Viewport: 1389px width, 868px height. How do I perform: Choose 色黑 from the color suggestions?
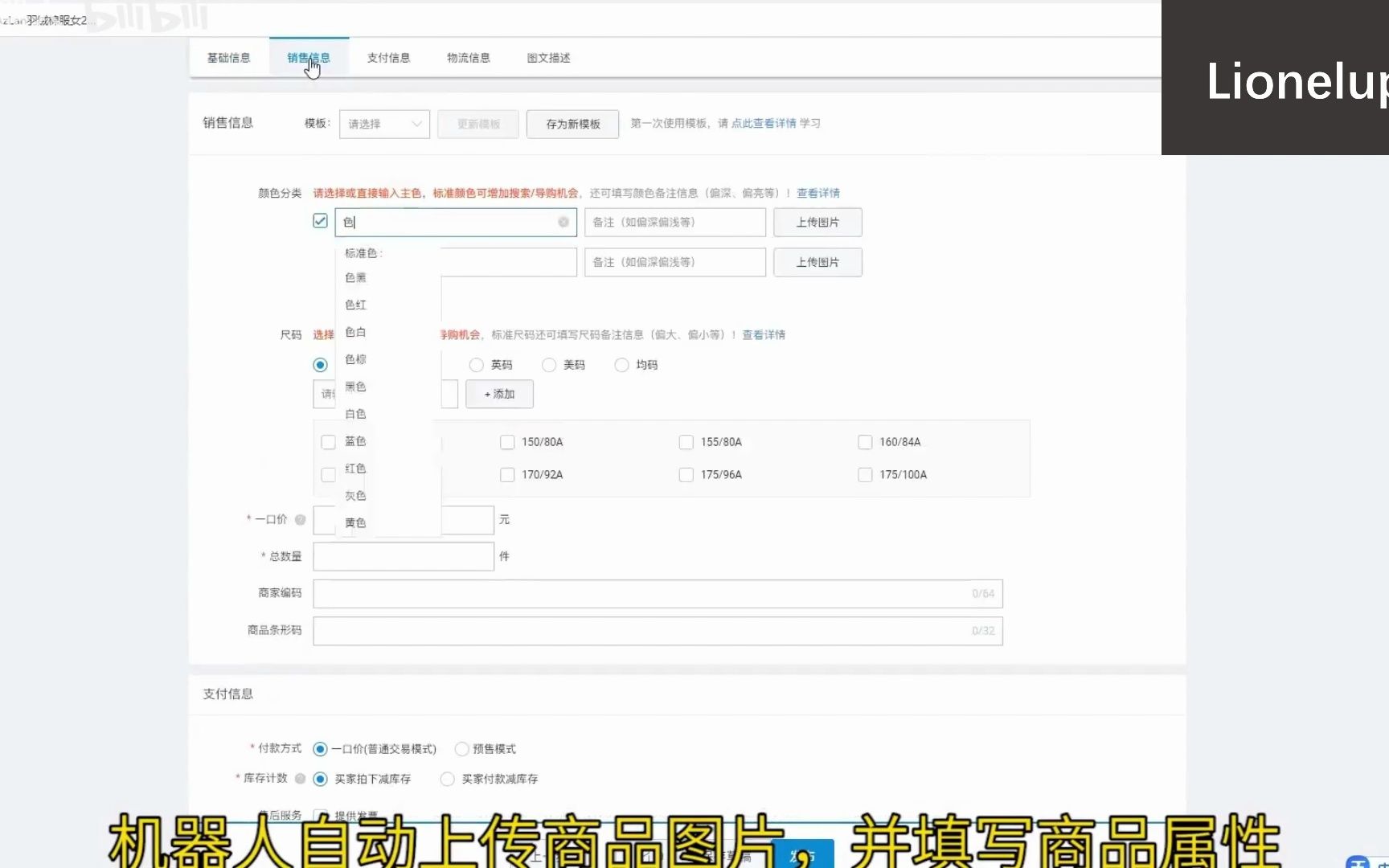355,277
